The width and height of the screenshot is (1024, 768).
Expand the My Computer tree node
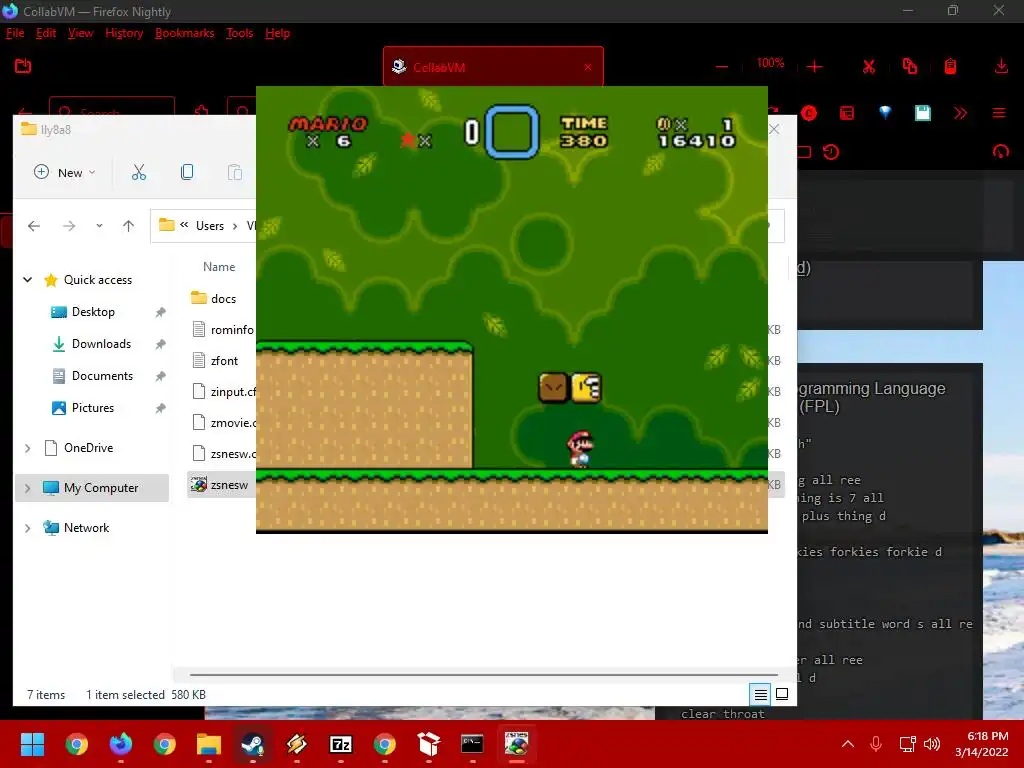[27, 488]
